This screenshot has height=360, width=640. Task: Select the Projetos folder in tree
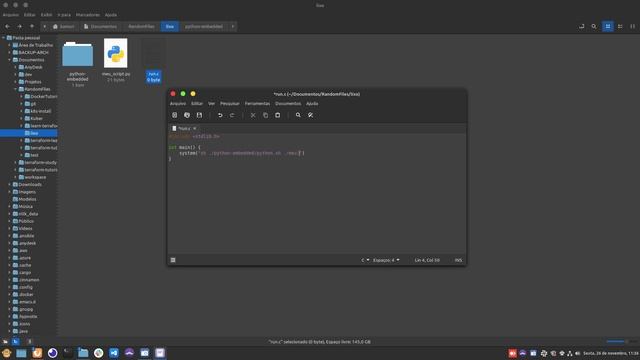pos(30,82)
